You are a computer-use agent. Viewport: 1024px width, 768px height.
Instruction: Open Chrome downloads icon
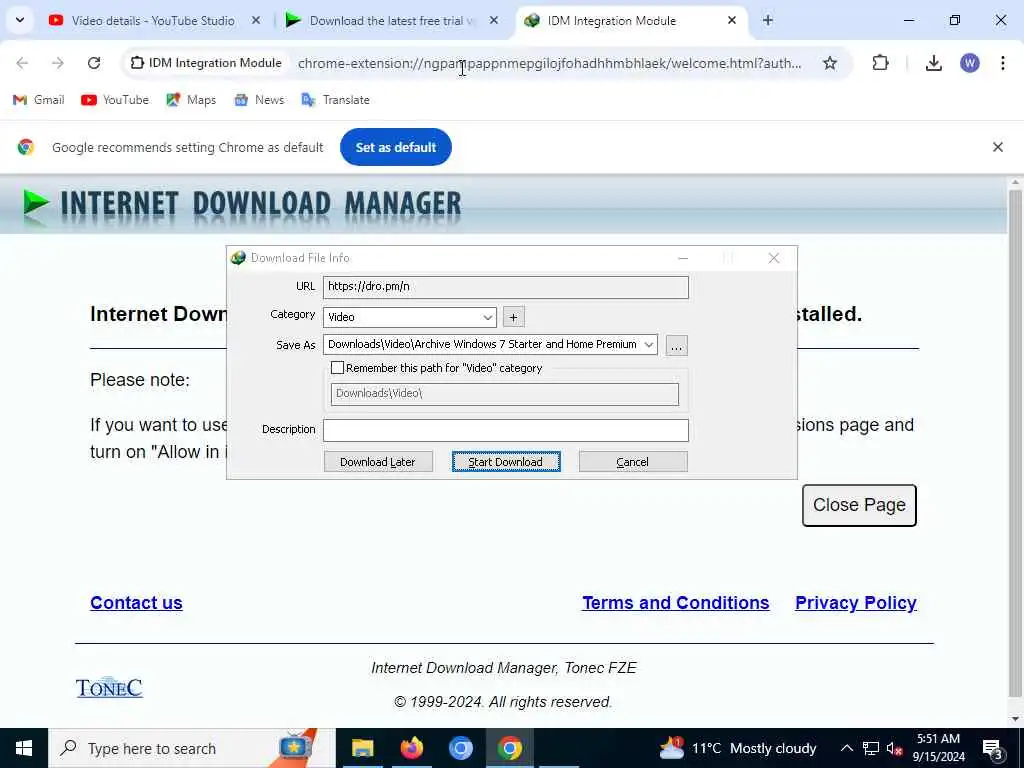(934, 63)
